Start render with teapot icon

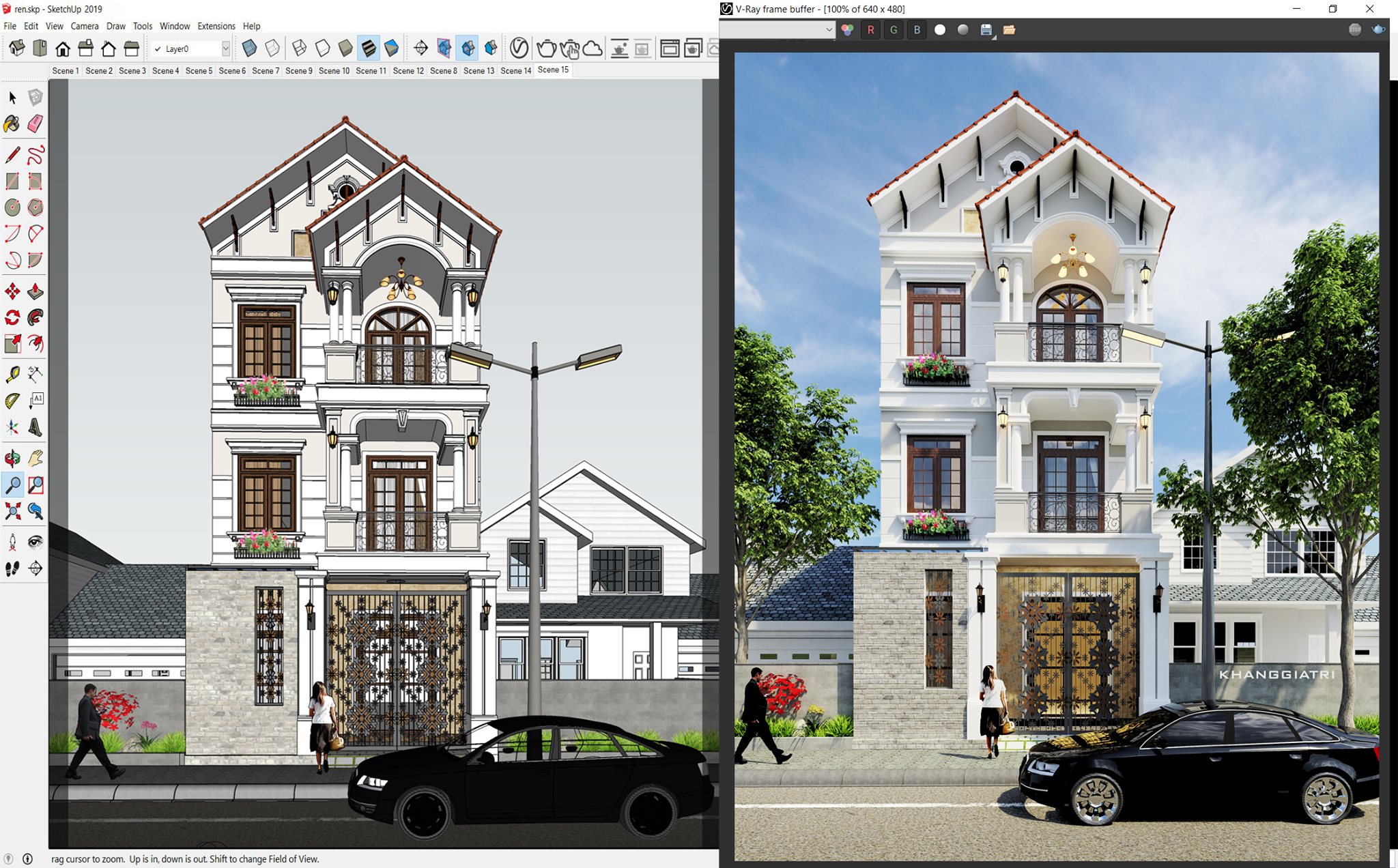(546, 48)
